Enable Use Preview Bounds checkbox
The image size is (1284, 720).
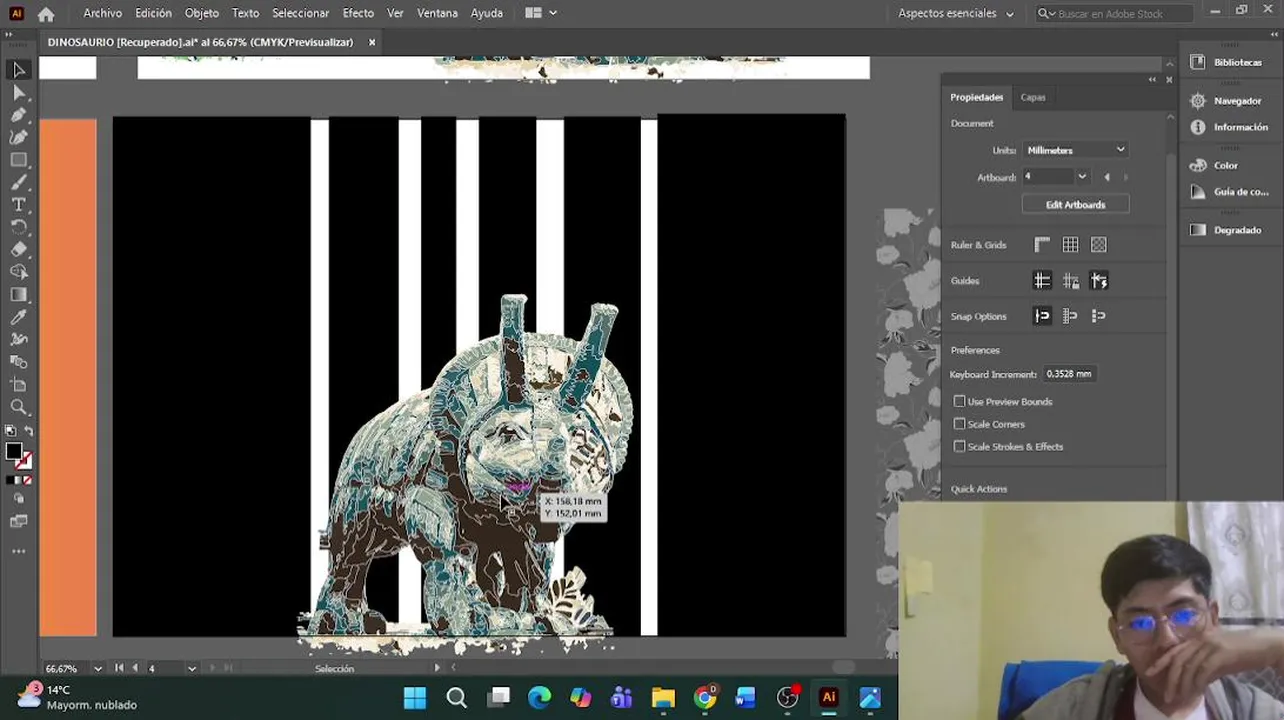click(959, 401)
